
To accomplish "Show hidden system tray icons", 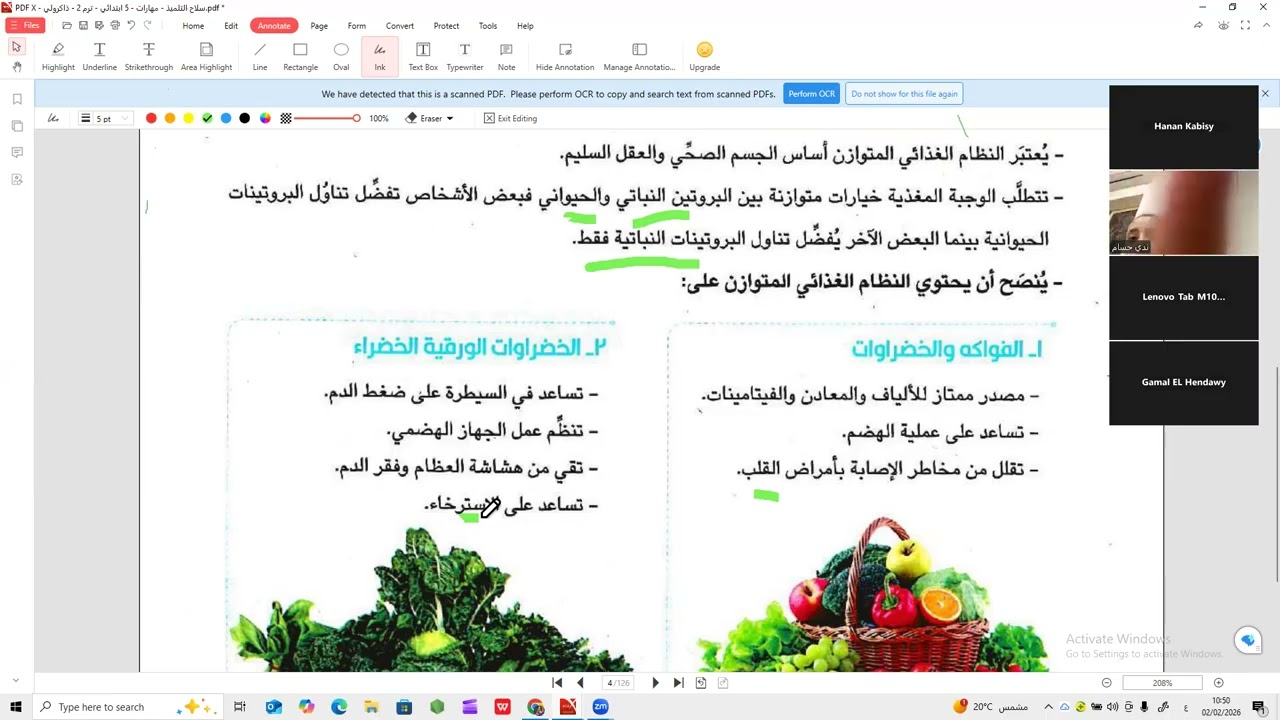I will coord(1048,707).
